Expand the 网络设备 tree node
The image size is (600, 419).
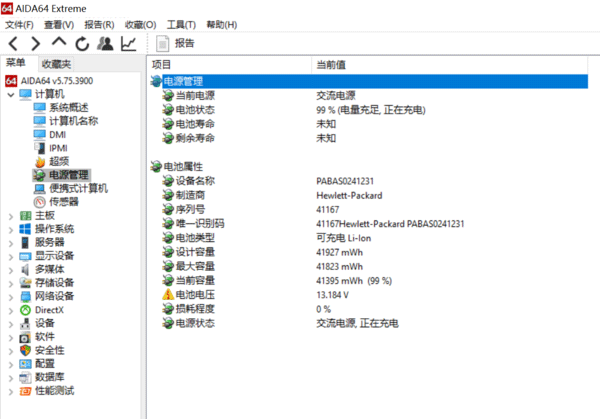pyautogui.click(x=11, y=297)
